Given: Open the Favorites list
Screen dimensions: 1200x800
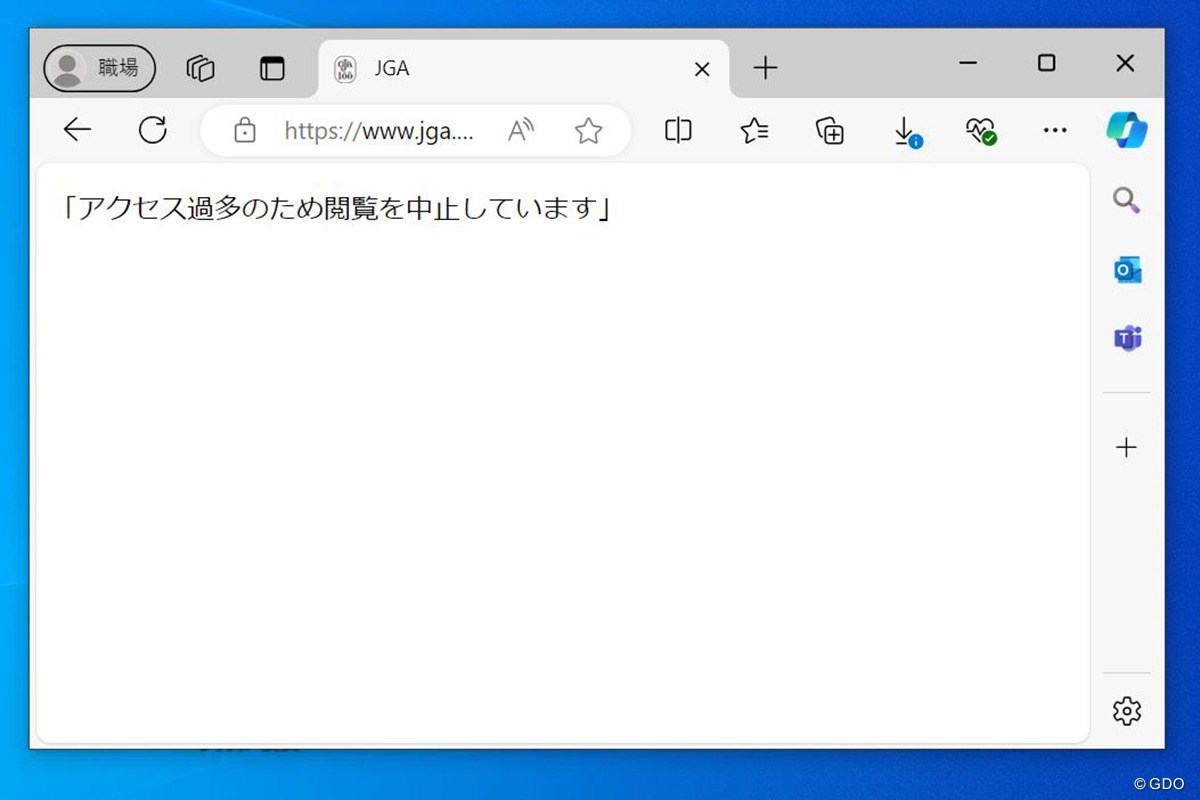Looking at the screenshot, I should coord(754,131).
